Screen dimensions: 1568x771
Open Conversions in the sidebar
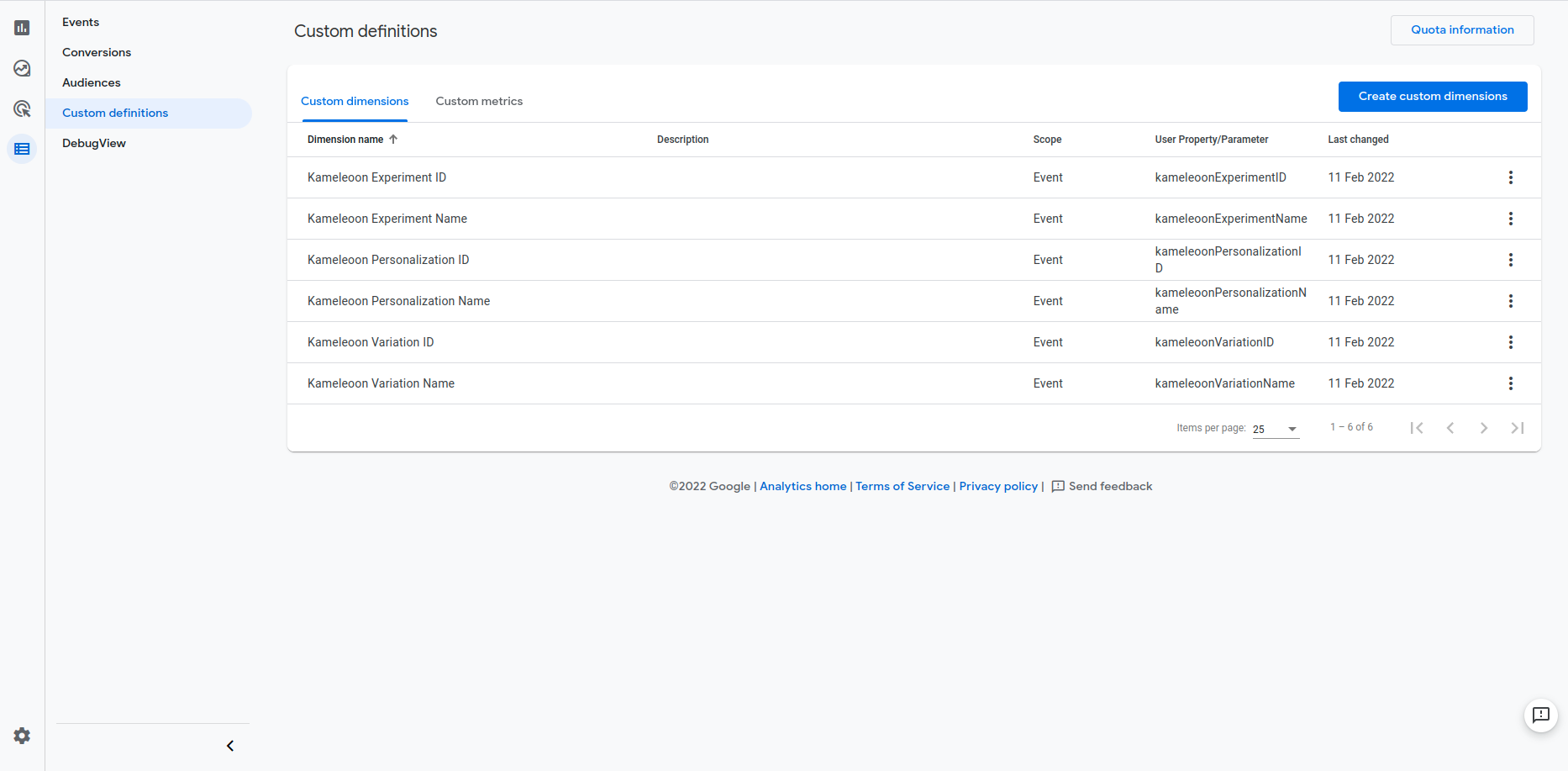[x=97, y=52]
